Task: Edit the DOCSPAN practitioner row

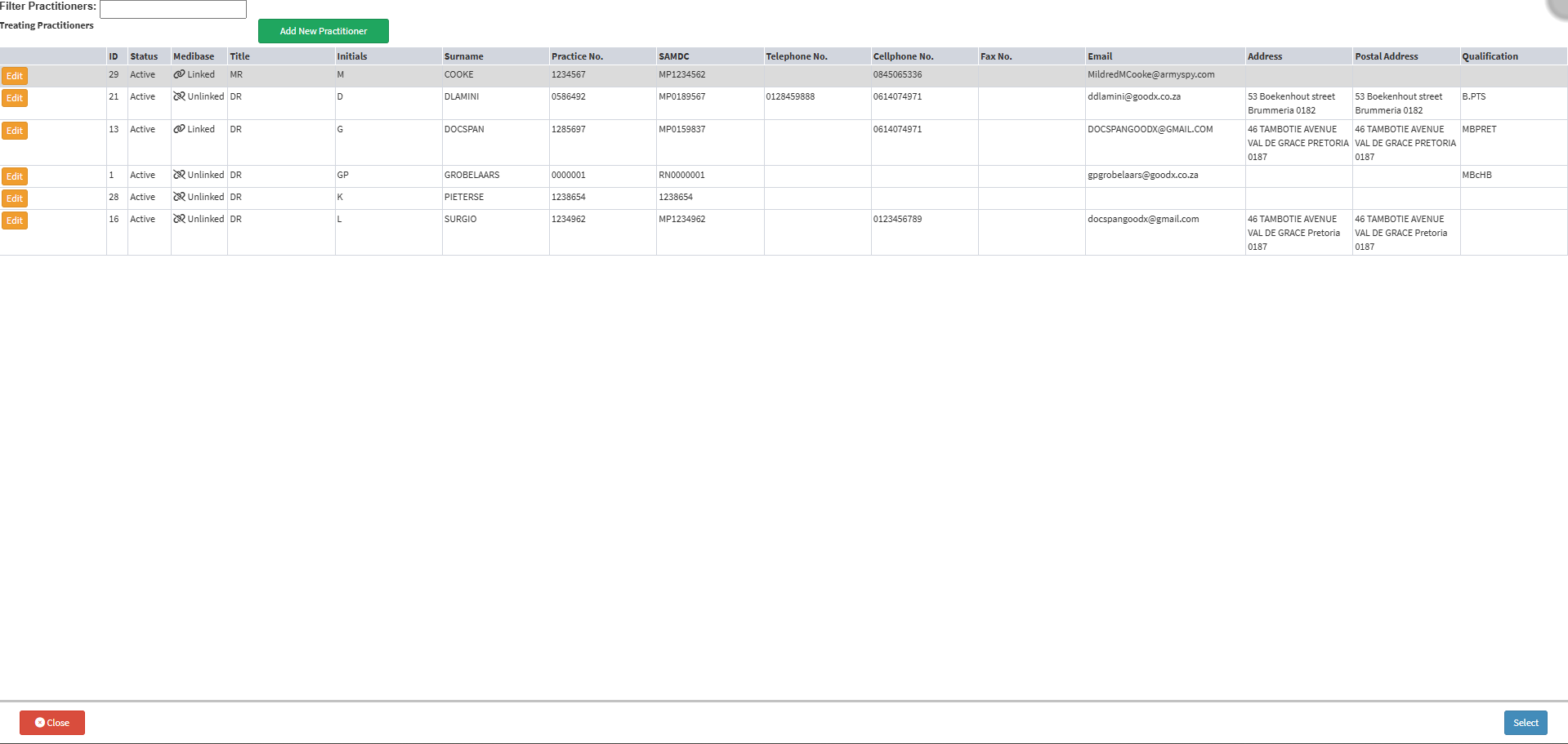Action: tap(15, 131)
